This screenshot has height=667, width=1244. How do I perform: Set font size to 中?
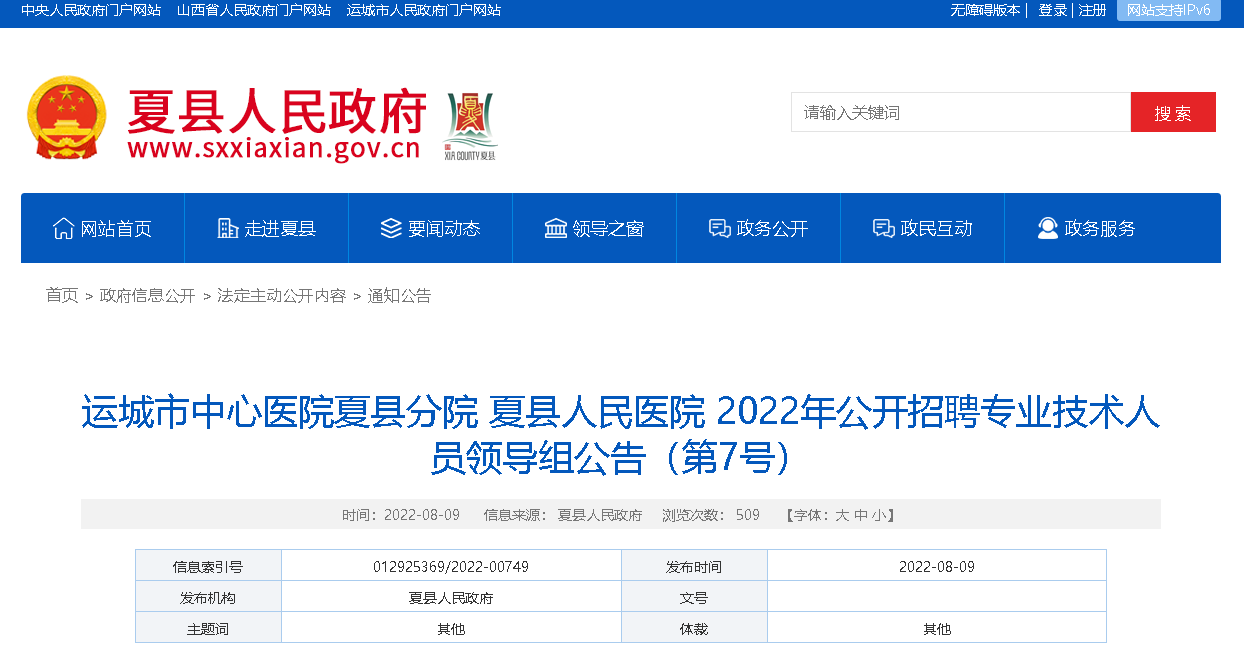pyautogui.click(x=861, y=515)
